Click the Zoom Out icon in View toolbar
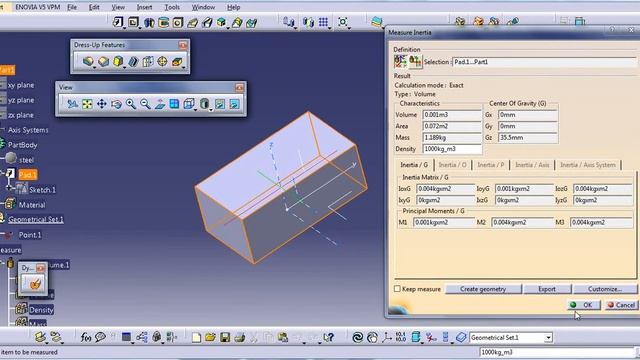Screen dimensions: 640x360 [x=145, y=104]
